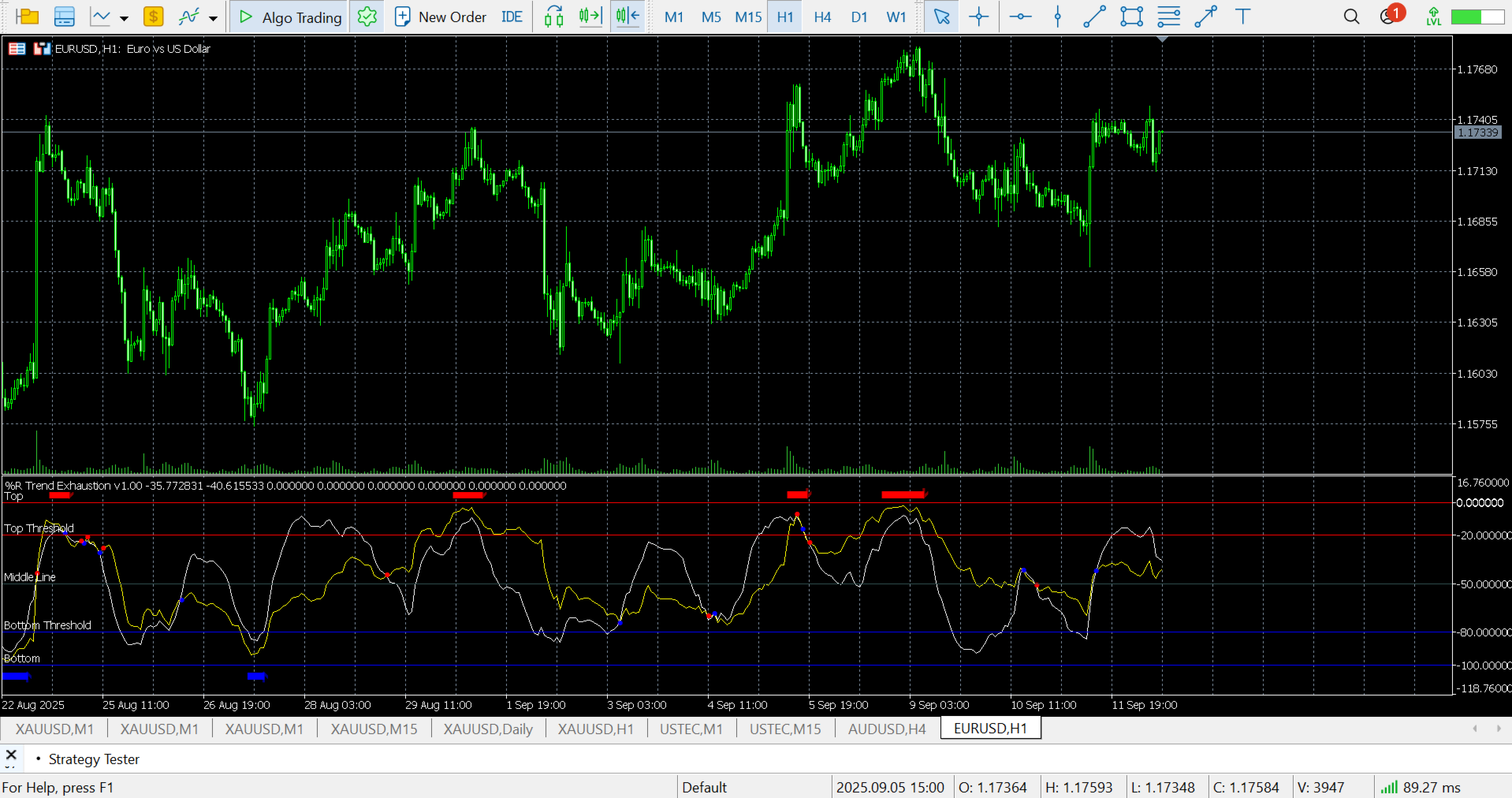
Task: Expand the chart type dropdown arrow
Action: pos(124,17)
